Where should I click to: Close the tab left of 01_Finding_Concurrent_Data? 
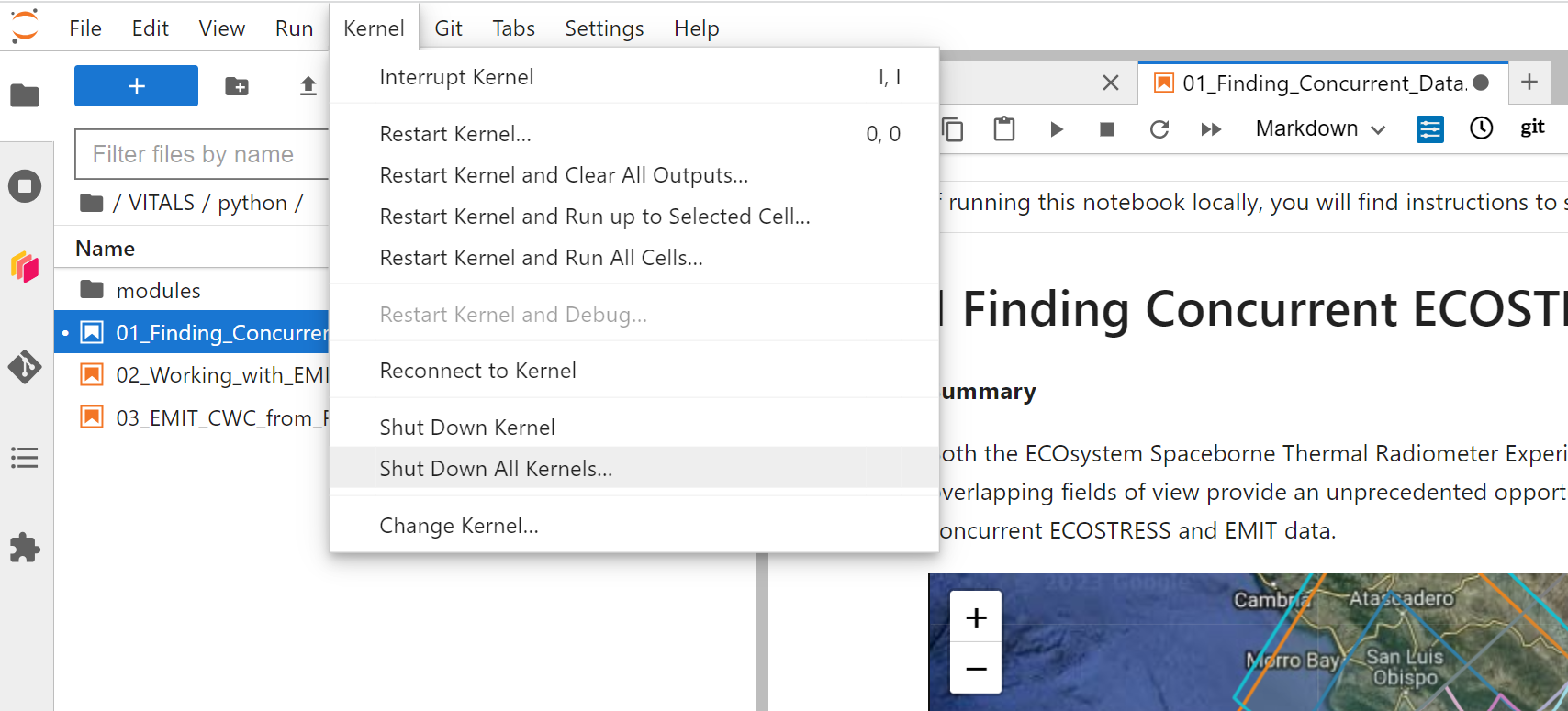1111,83
